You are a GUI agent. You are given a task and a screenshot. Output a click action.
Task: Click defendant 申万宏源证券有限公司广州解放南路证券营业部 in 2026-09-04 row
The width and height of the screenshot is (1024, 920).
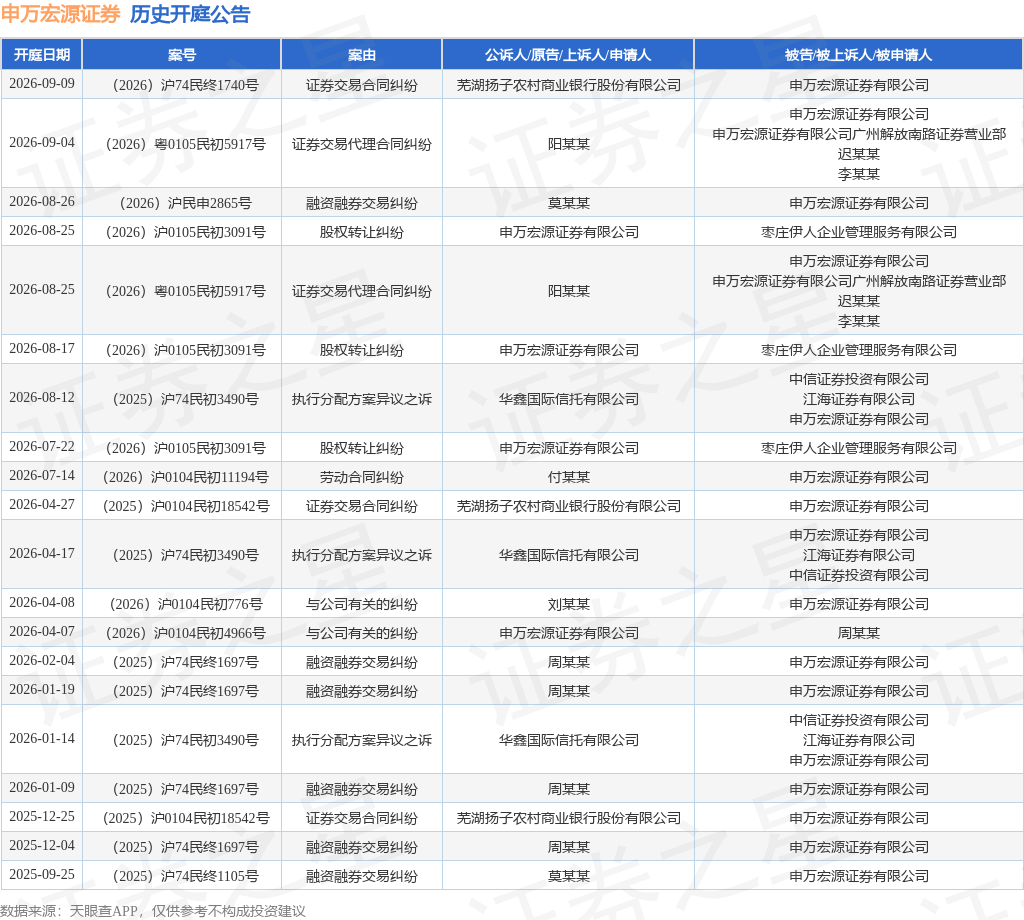(859, 134)
